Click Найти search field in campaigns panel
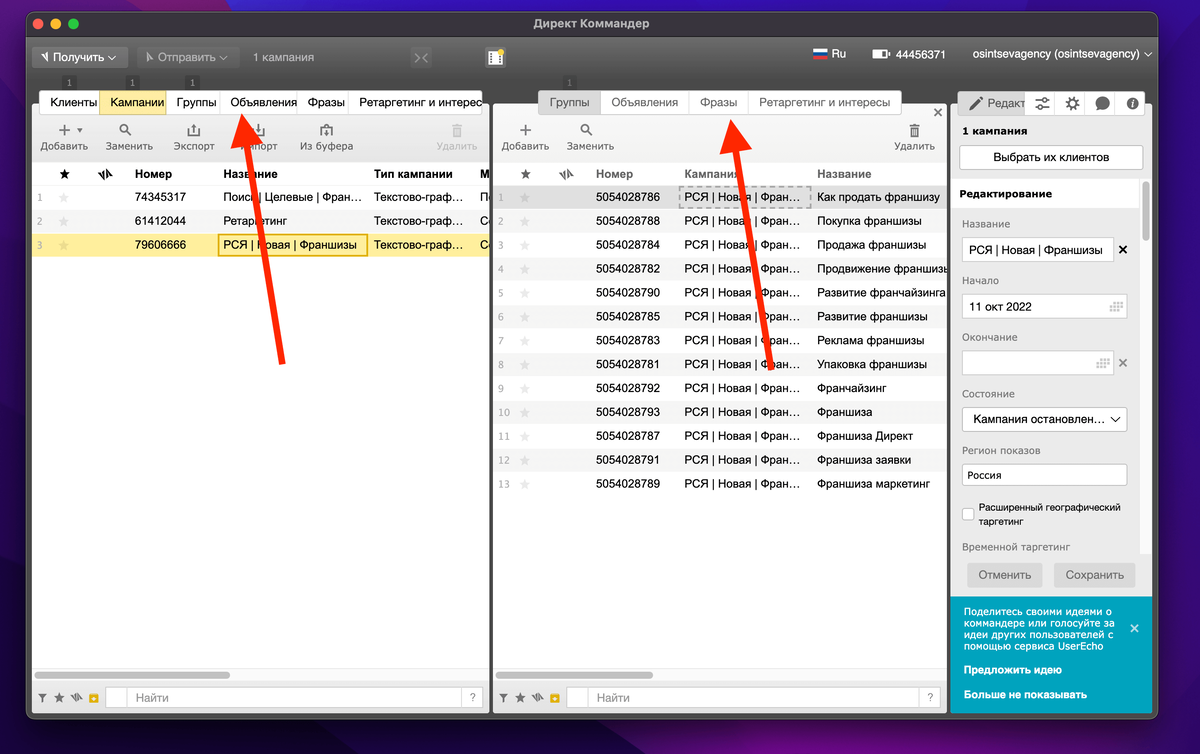Screen dimensions: 1200x754 pyautogui.click(x=296, y=698)
